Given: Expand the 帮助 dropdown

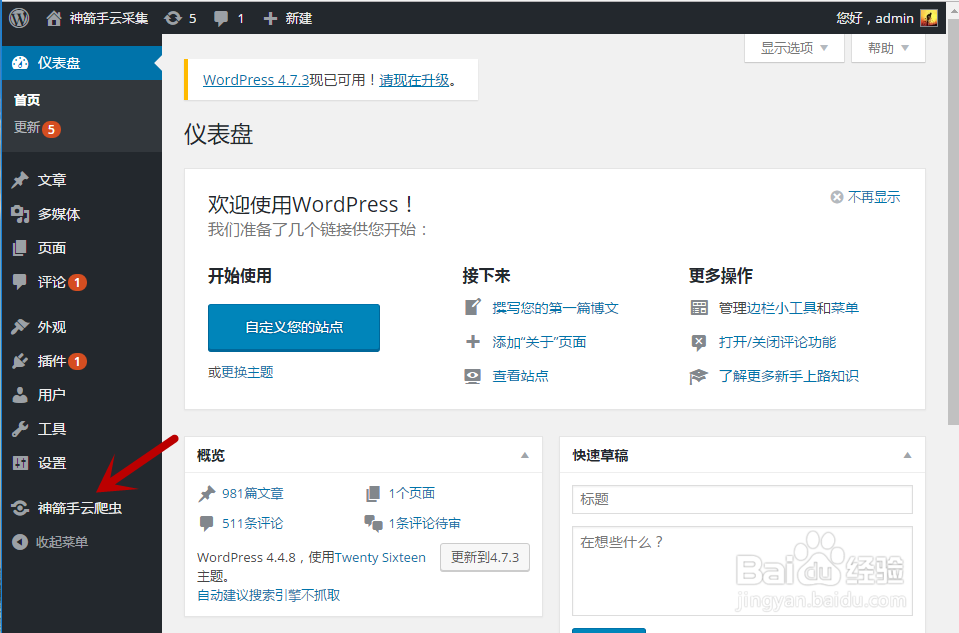Looking at the screenshot, I should click(886, 47).
